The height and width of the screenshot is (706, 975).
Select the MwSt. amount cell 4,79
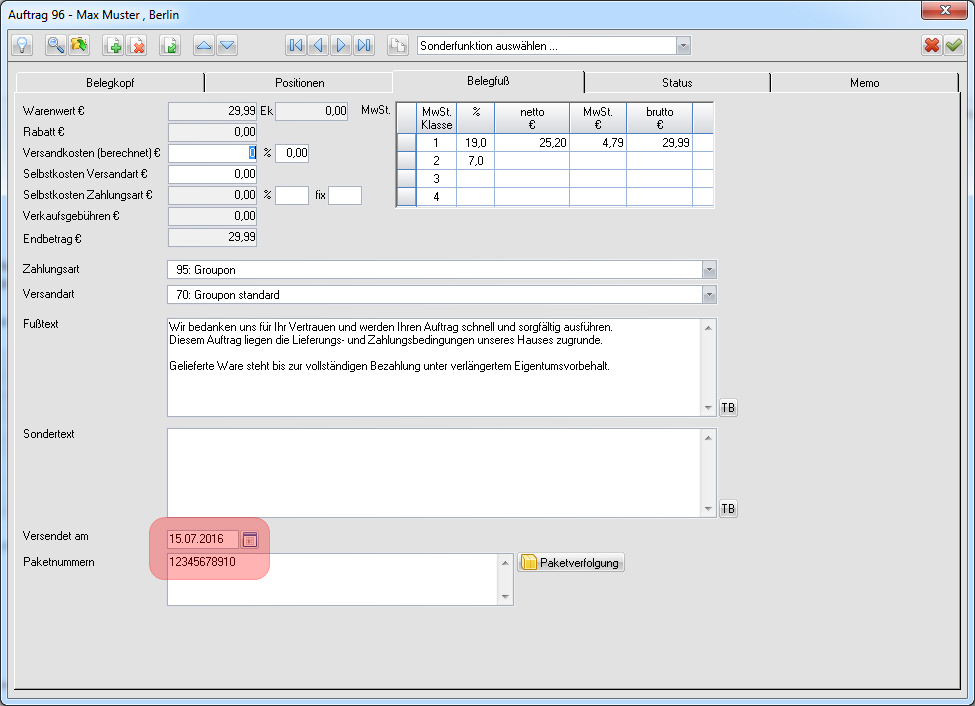[598, 143]
